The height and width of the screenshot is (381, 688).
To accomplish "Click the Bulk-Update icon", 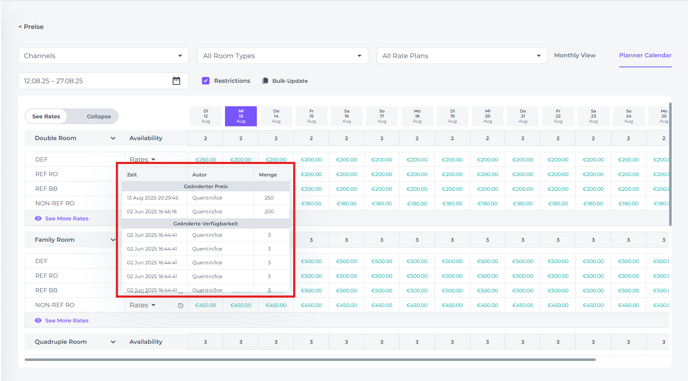I will click(x=265, y=81).
